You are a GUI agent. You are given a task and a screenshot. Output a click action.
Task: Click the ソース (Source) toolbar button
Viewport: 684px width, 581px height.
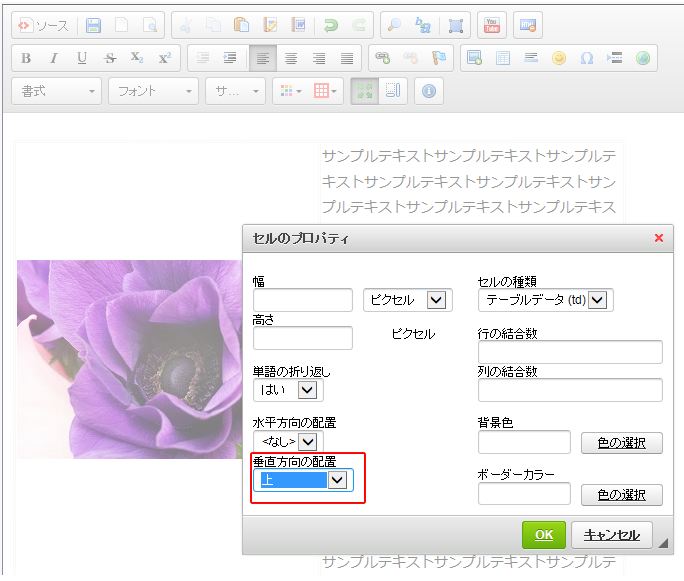[43, 25]
